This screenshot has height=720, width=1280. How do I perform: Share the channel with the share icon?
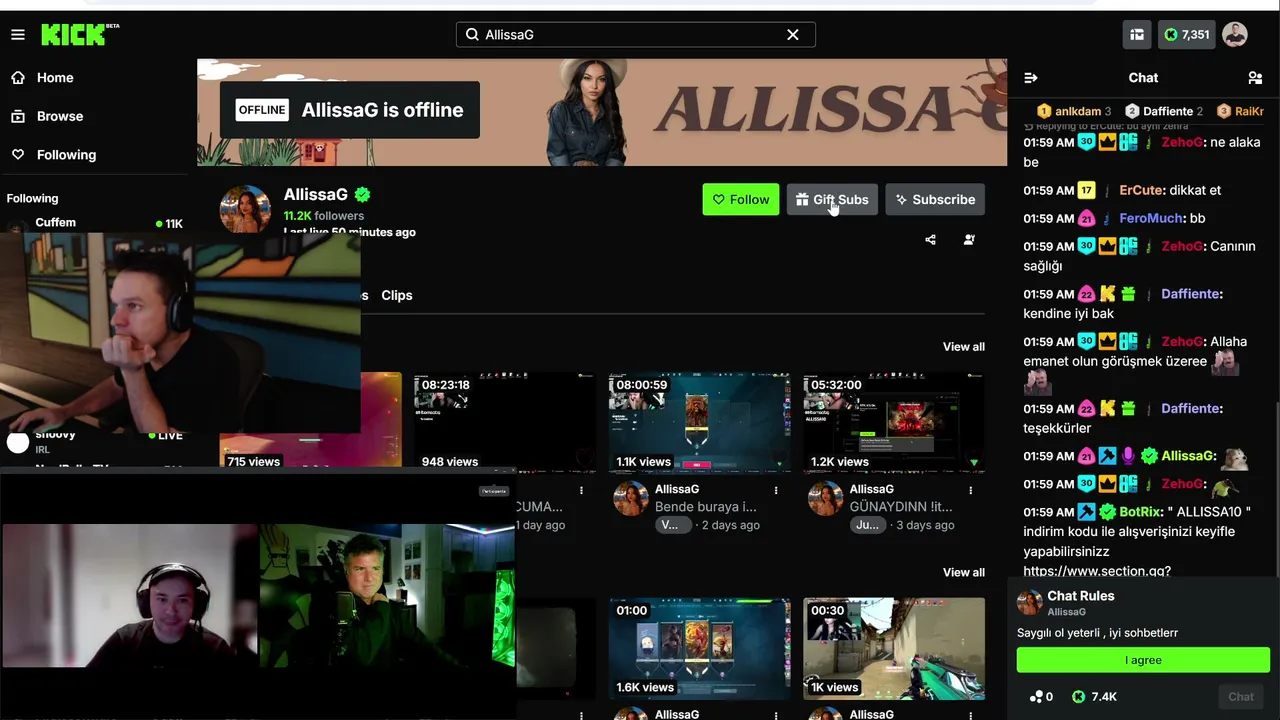931,240
